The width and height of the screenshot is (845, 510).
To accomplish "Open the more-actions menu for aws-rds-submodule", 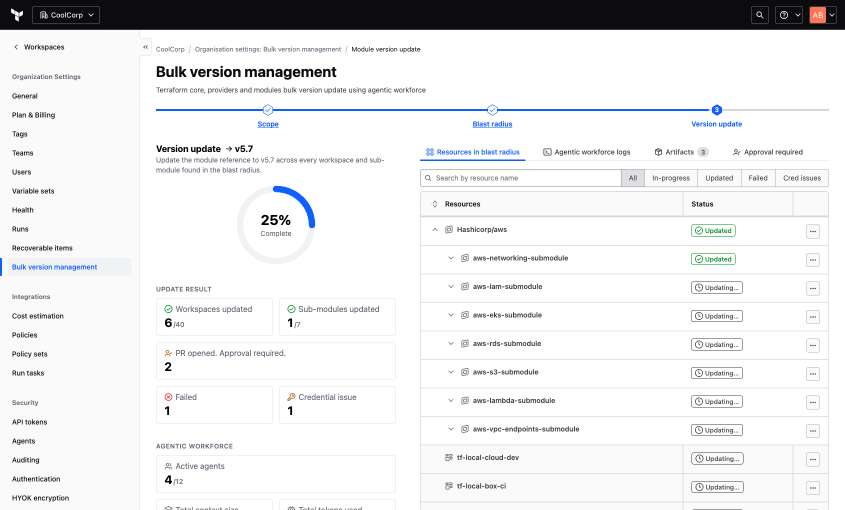I will 813,346.
